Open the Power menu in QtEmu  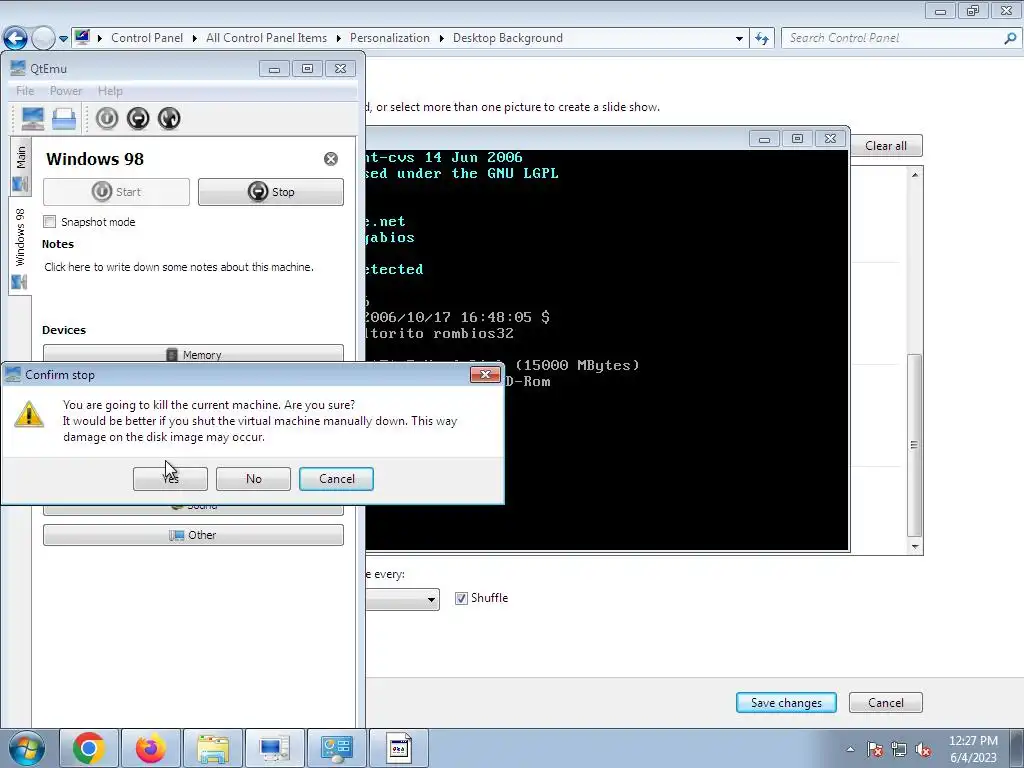66,91
